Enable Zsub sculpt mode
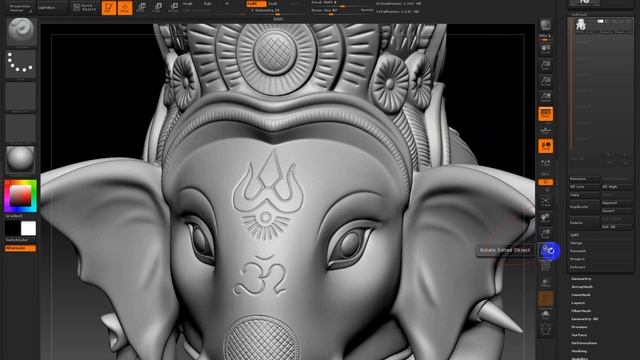 click(x=273, y=4)
